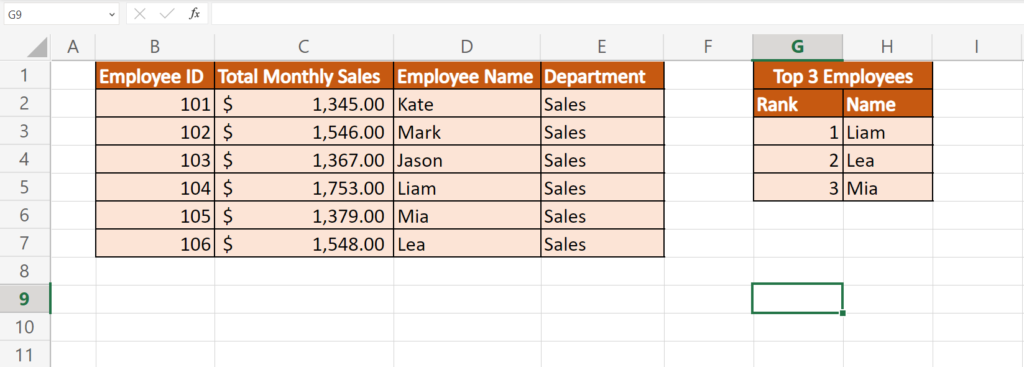Select the cell containing Liam in column D
Viewport: 1024px width, 367px height.
467,188
